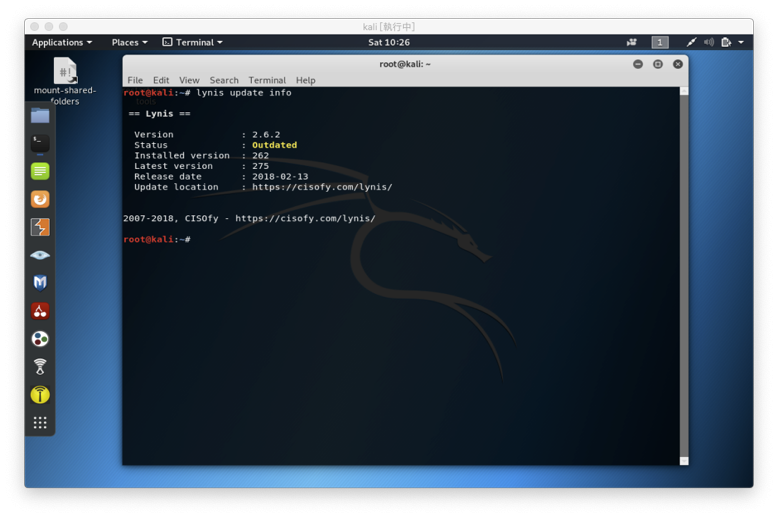Launch the Burp Suite dock icon
778x518 pixels.
[40, 227]
